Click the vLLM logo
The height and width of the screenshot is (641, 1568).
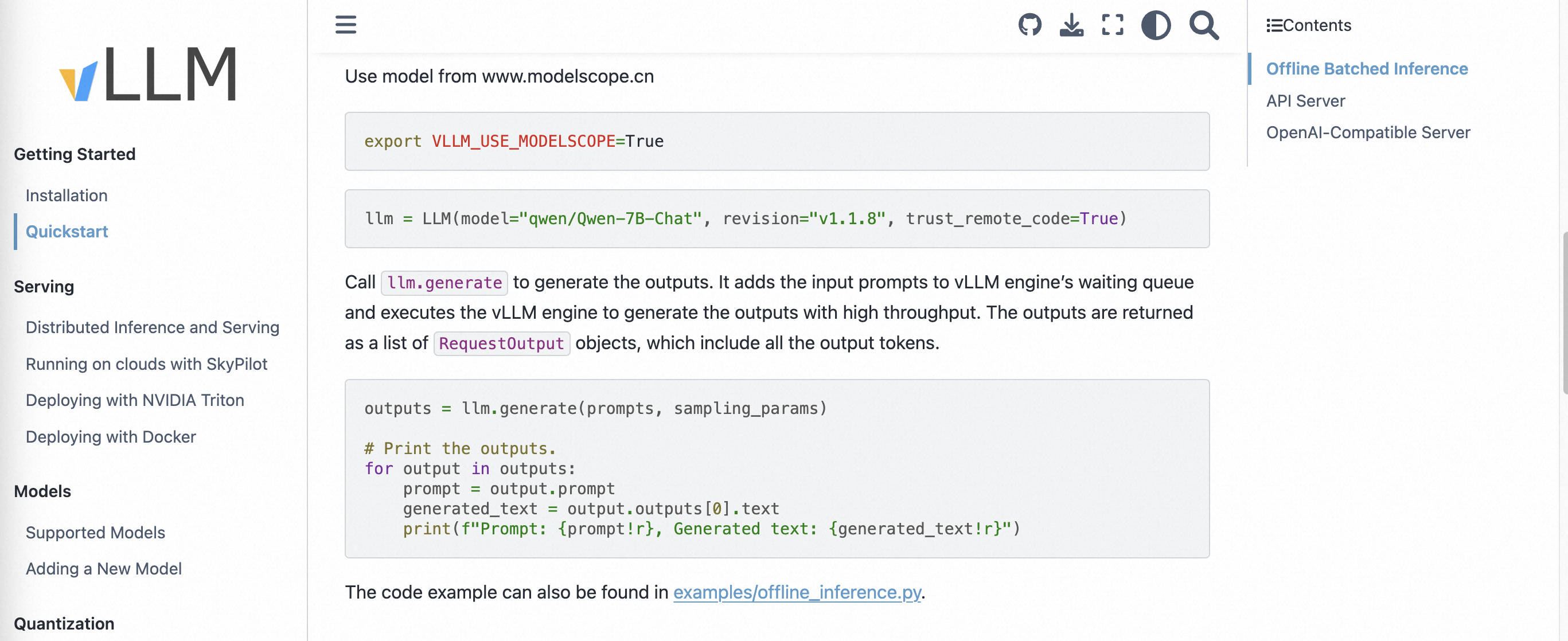148,75
